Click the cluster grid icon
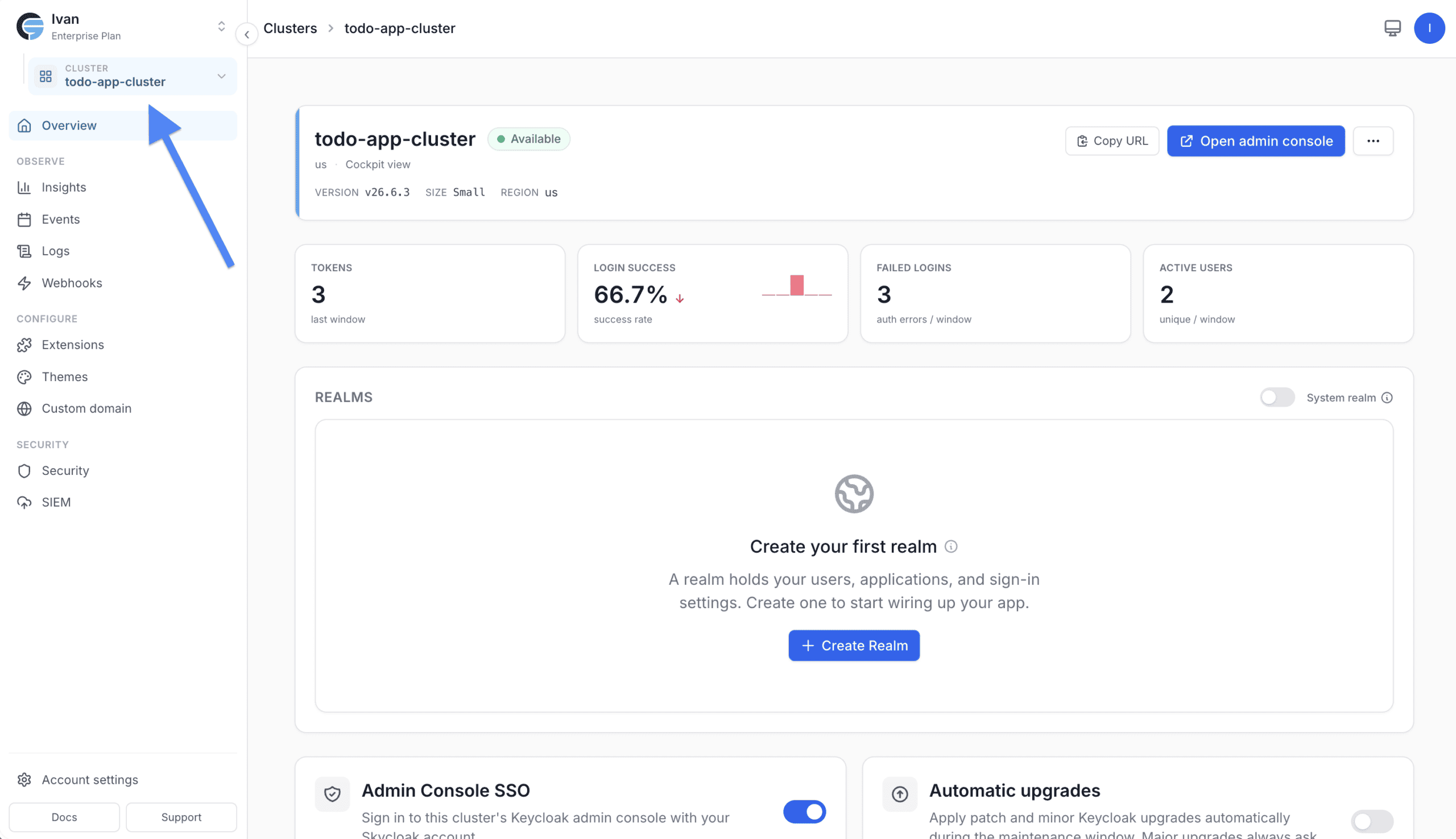1456x839 pixels. click(x=45, y=76)
